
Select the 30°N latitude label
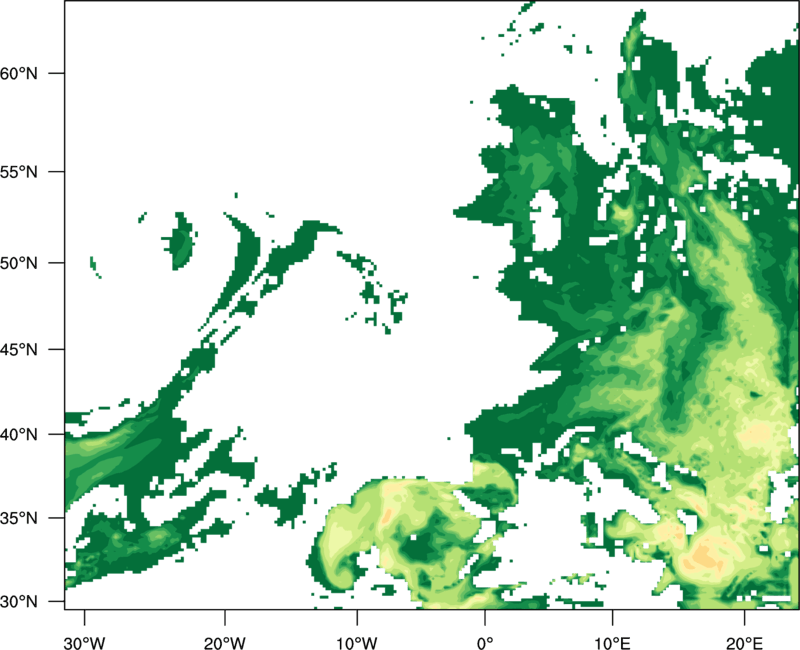click(x=18, y=602)
